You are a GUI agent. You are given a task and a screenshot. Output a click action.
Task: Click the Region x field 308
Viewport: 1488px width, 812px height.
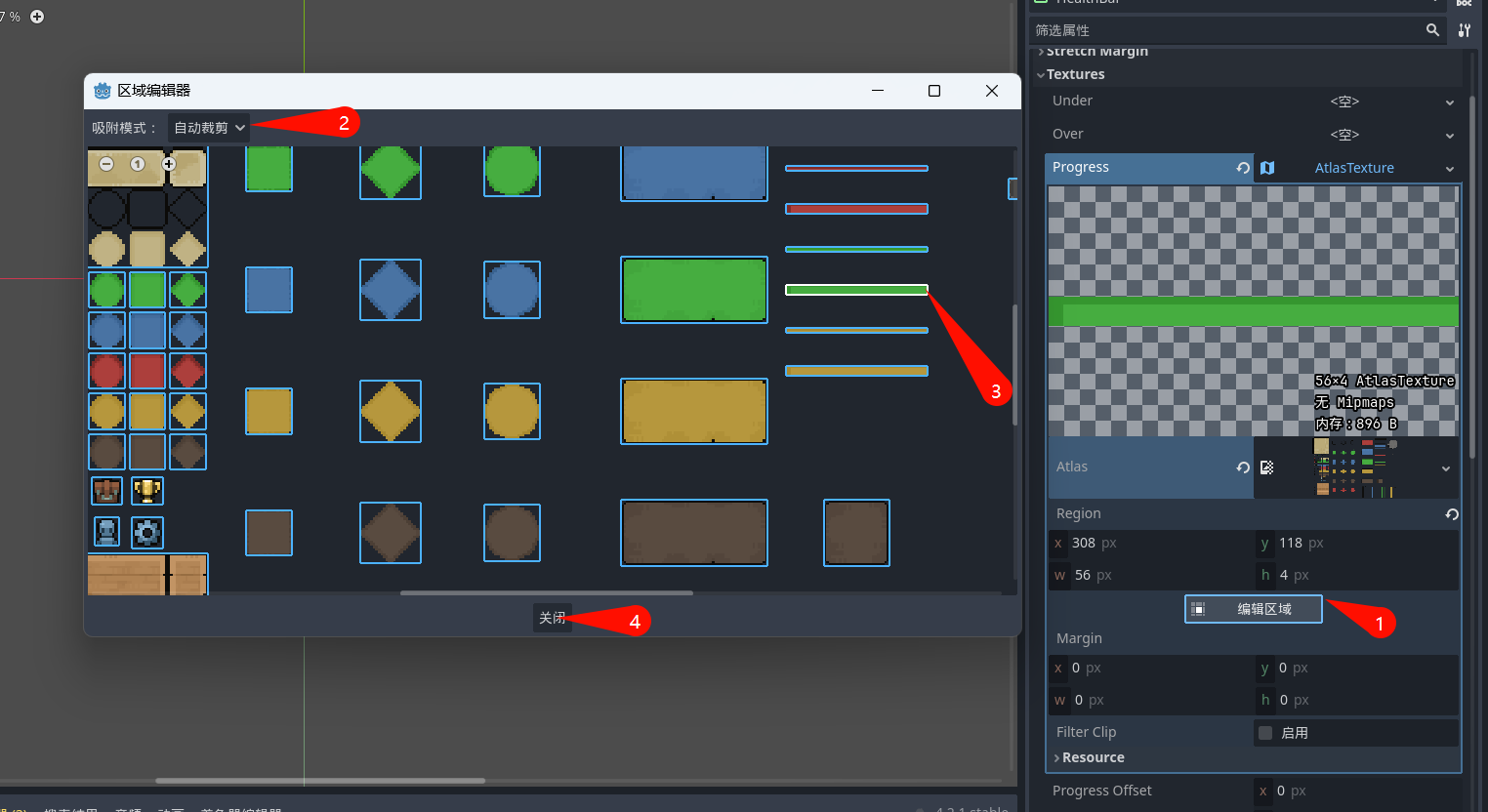click(1151, 544)
